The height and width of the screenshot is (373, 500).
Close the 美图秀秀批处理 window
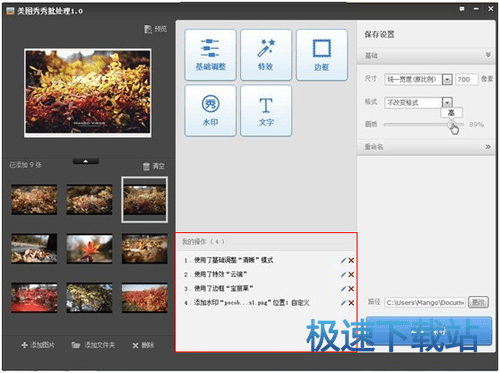pyautogui.click(x=491, y=9)
